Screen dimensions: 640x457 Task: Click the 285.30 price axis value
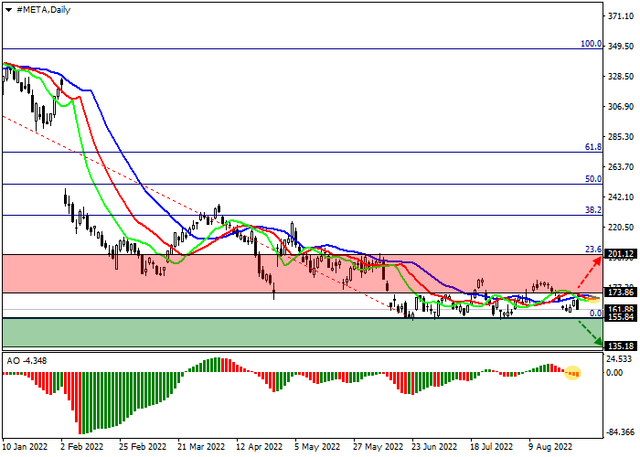click(620, 137)
